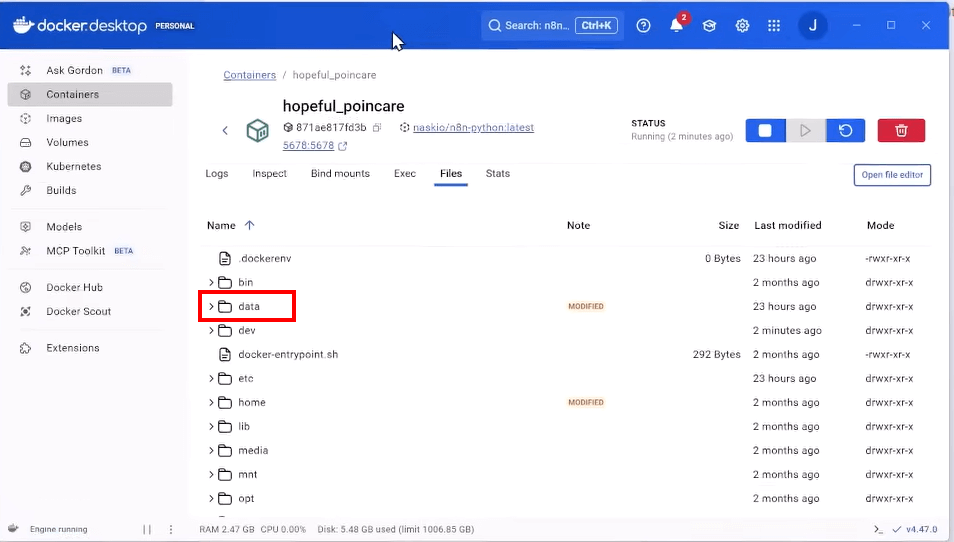This screenshot has width=954, height=542.
Task: Sort by the Last modified column header
Action: (x=788, y=225)
